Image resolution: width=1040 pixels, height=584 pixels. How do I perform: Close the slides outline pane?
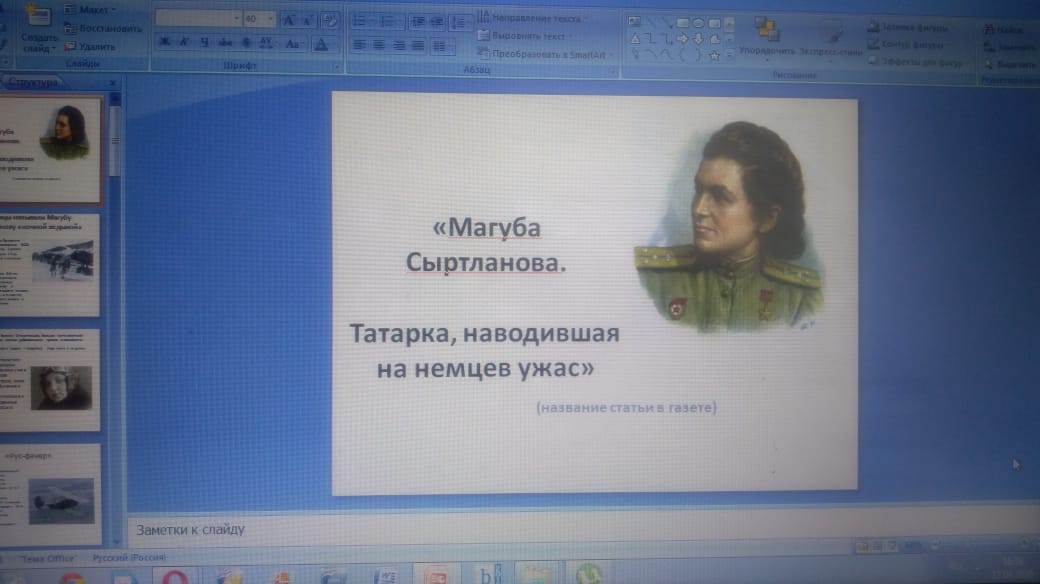[112, 83]
